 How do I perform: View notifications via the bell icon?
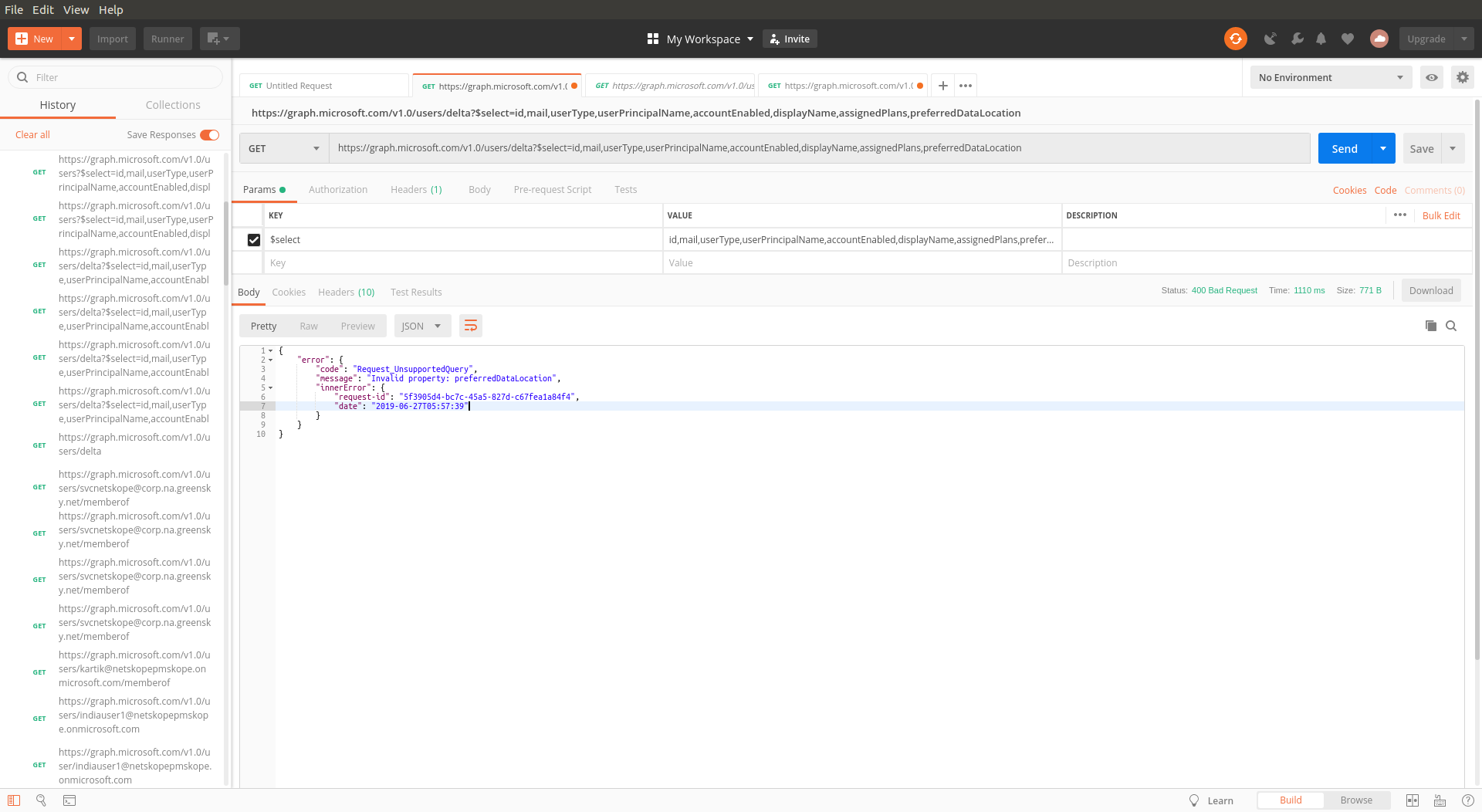1321,39
